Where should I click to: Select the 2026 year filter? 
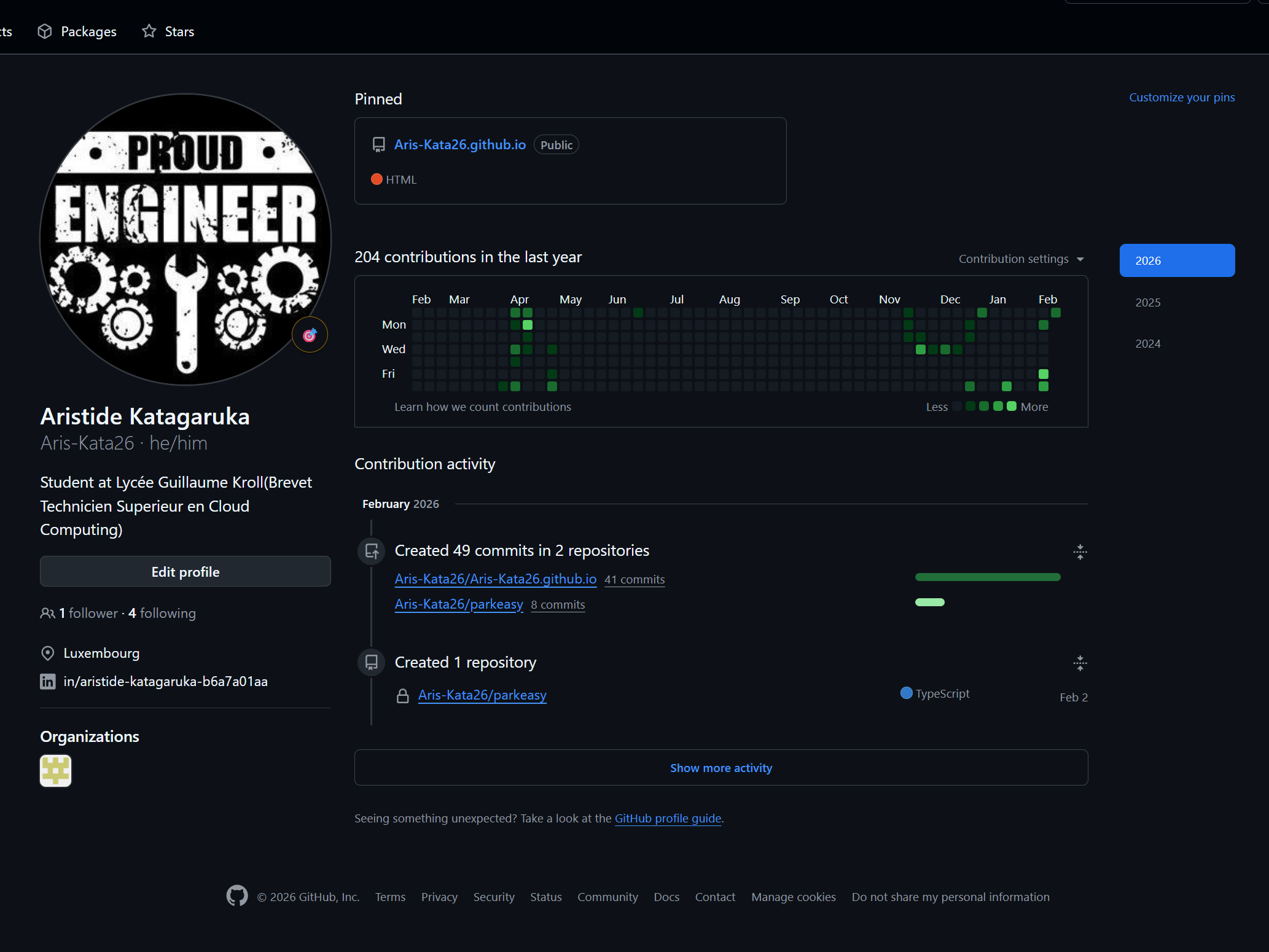1177,260
